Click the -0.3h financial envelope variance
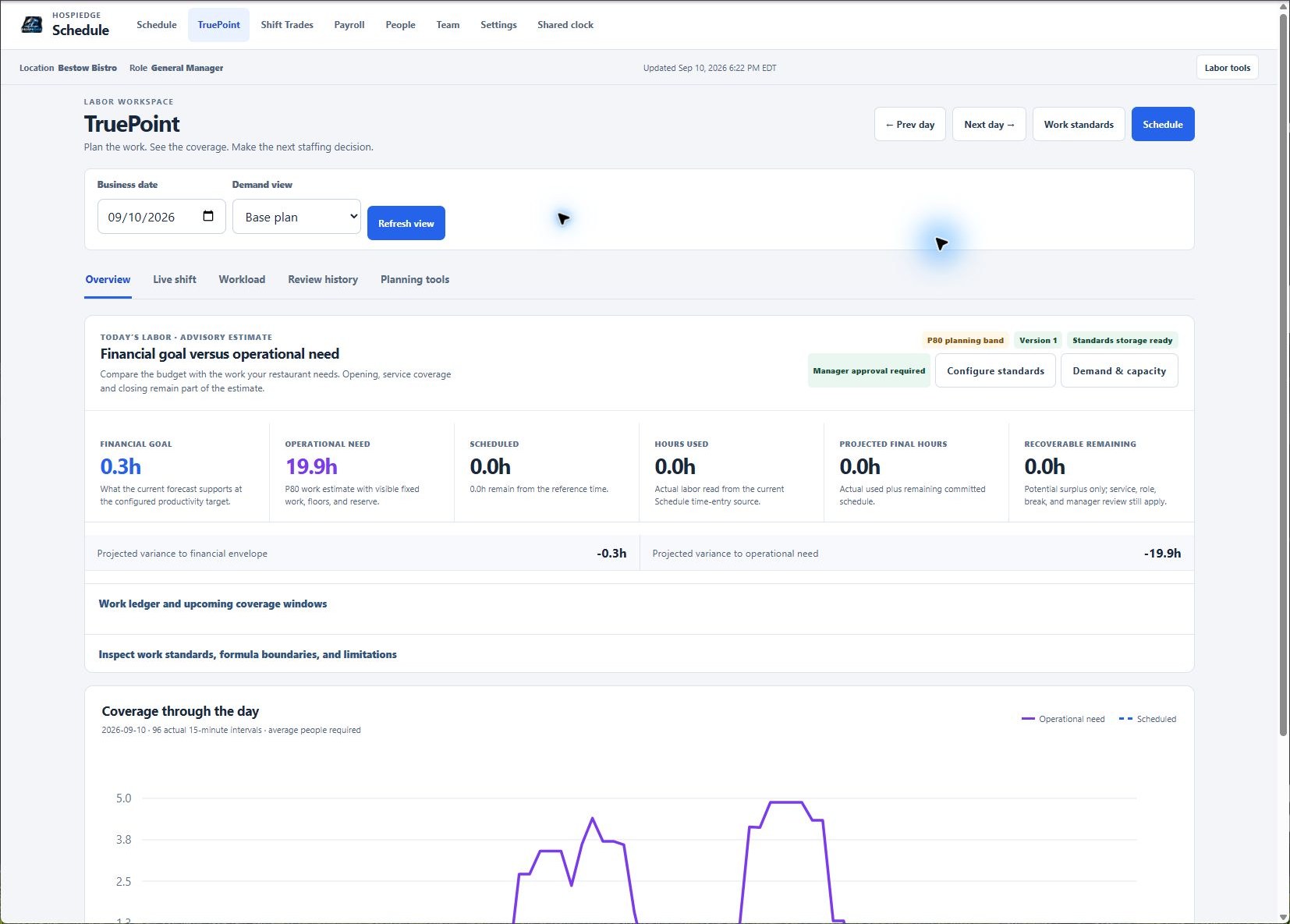This screenshot has height=924, width=1290. click(611, 554)
